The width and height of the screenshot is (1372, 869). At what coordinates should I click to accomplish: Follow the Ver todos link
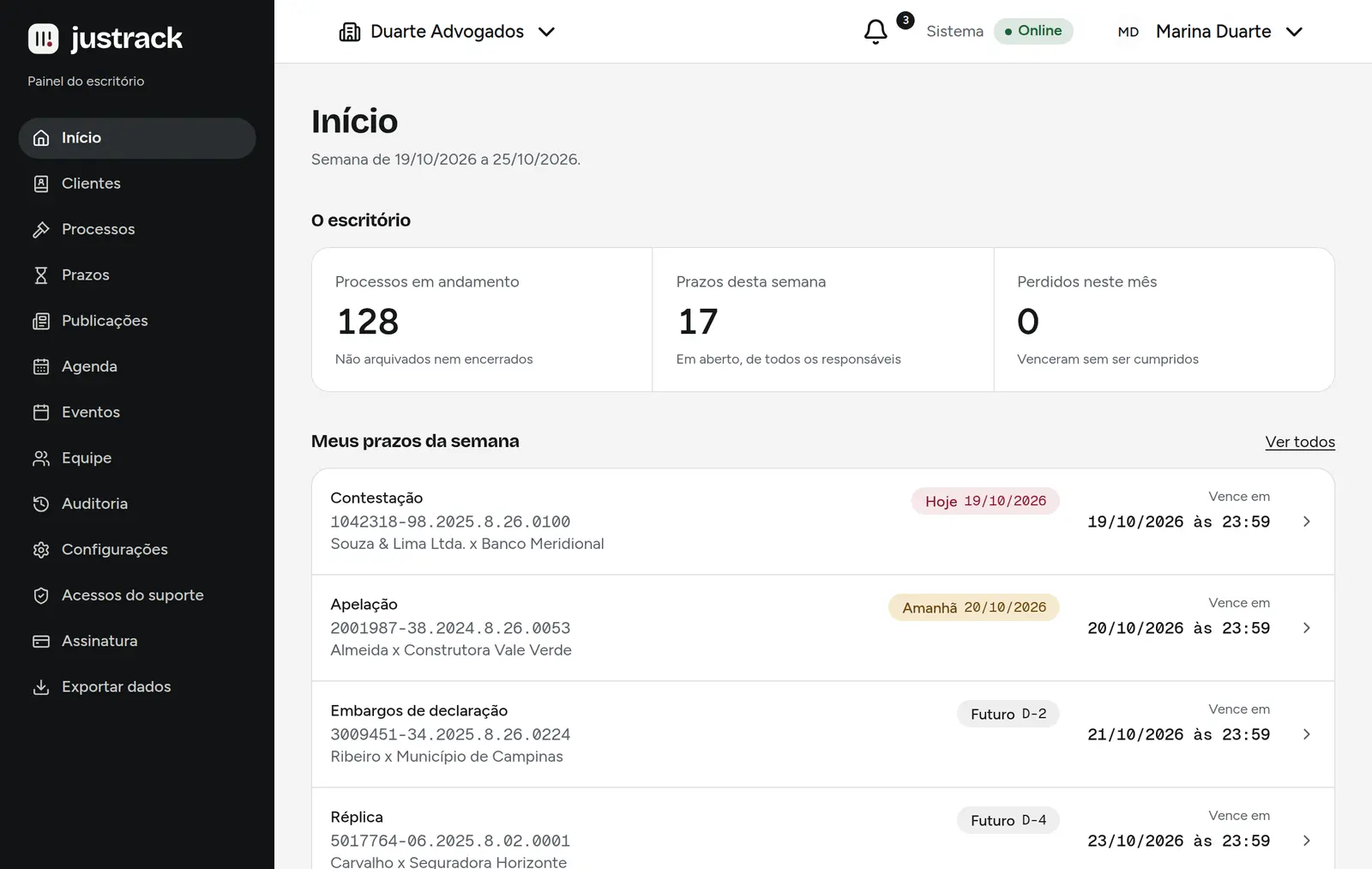(1300, 442)
